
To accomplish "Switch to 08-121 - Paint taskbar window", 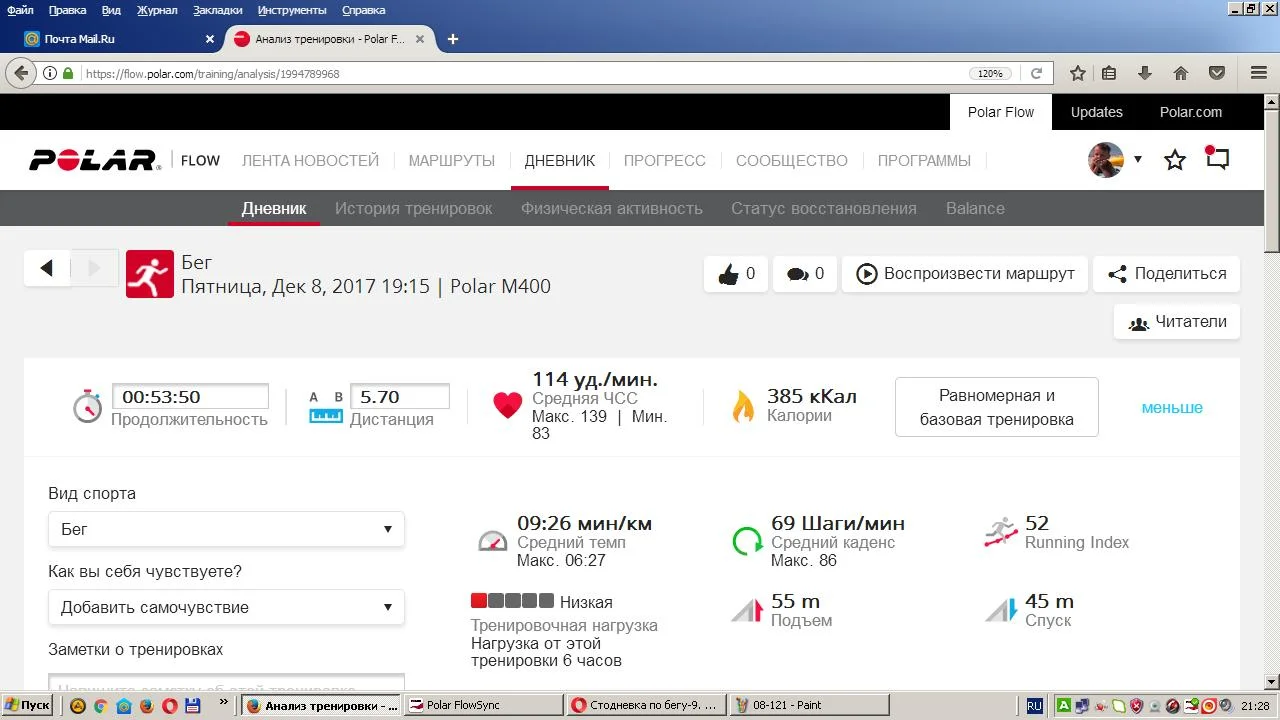I will point(809,705).
